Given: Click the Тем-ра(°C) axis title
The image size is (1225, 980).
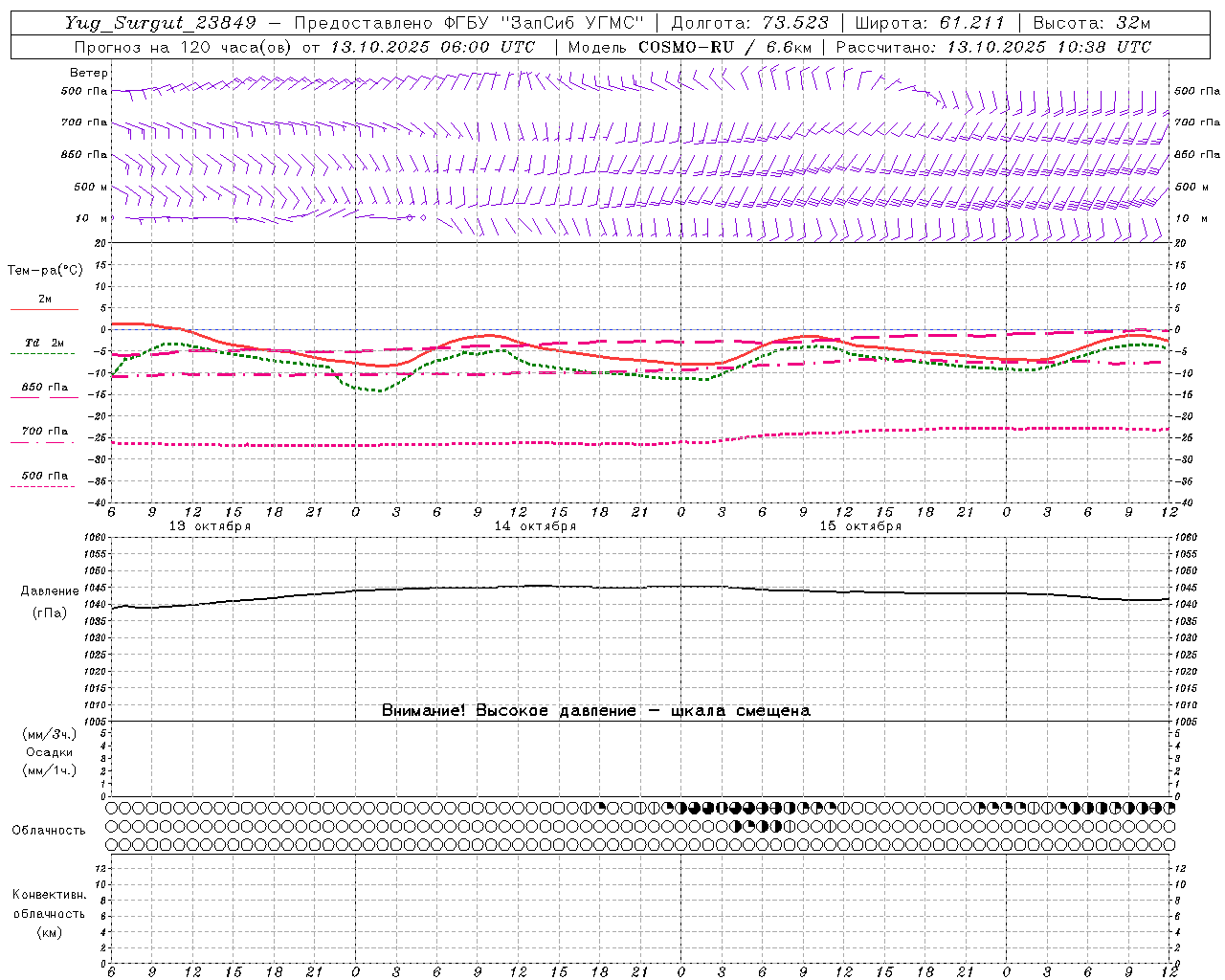Looking at the screenshot, I should [45, 271].
